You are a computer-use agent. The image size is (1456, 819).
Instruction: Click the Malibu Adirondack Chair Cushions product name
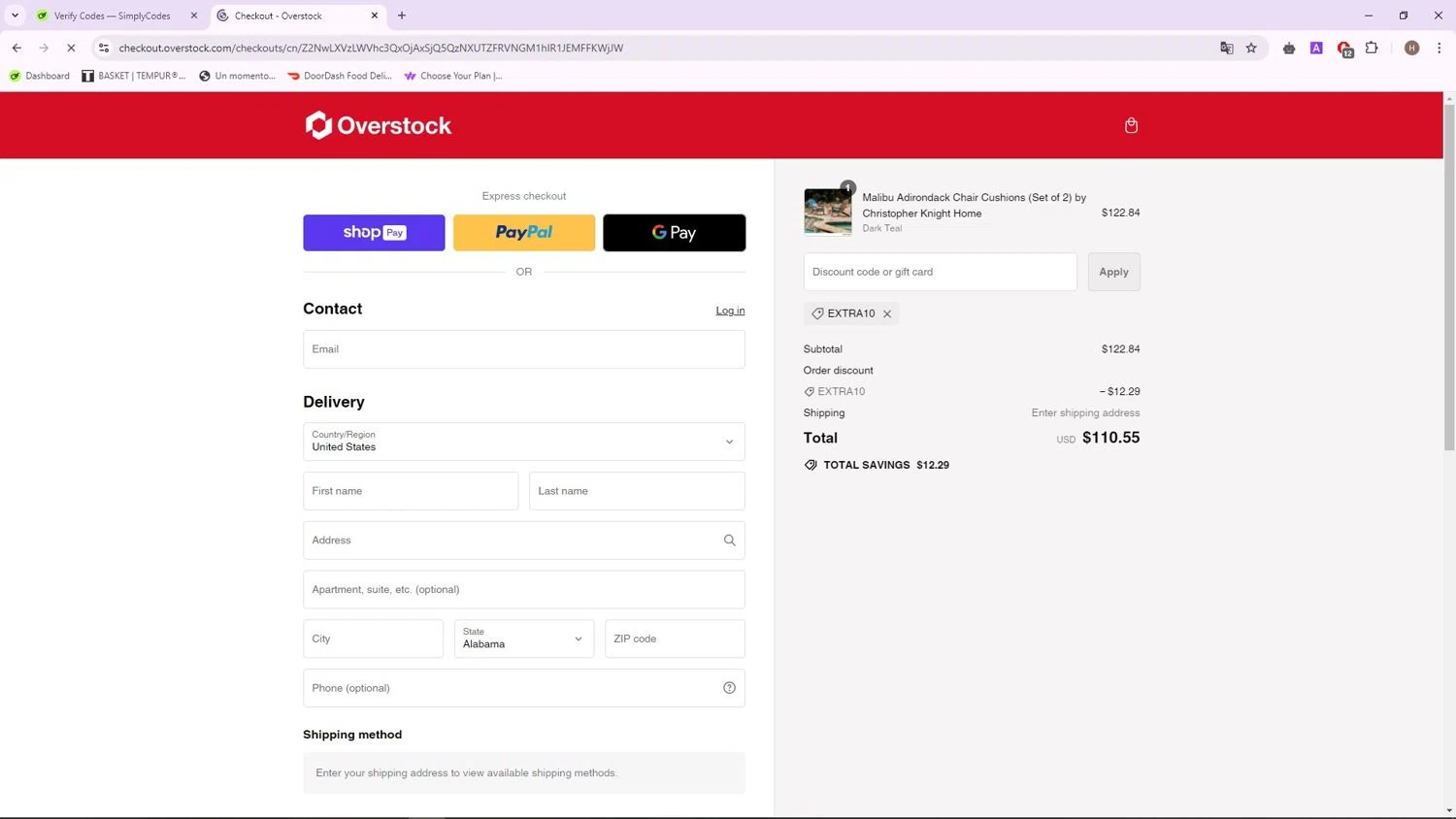(974, 205)
